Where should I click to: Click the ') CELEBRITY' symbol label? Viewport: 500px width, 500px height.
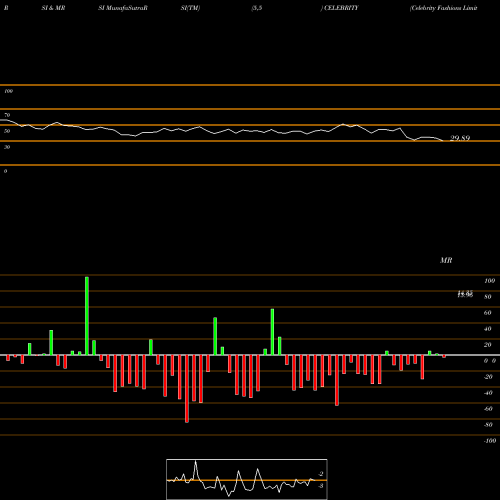(339, 8)
